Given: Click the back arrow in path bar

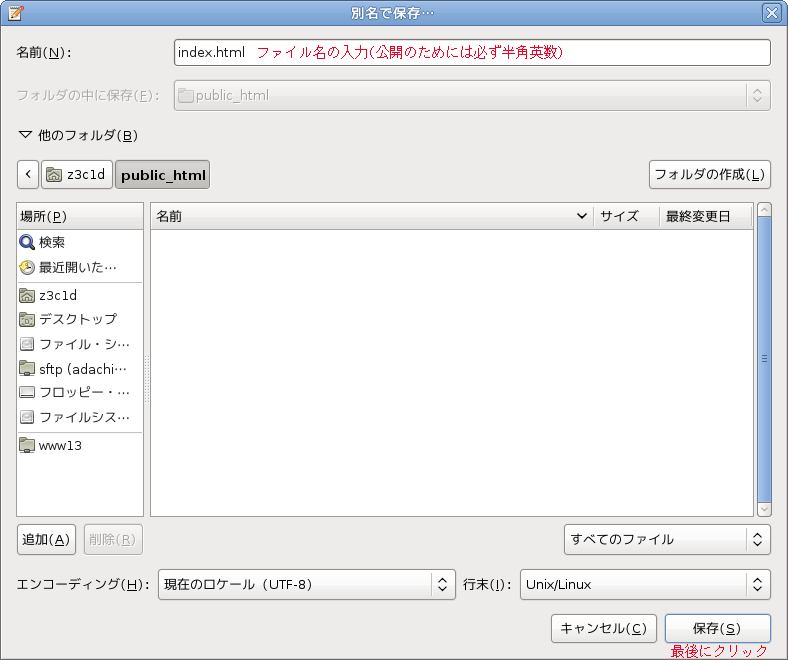Looking at the screenshot, I should (x=28, y=174).
